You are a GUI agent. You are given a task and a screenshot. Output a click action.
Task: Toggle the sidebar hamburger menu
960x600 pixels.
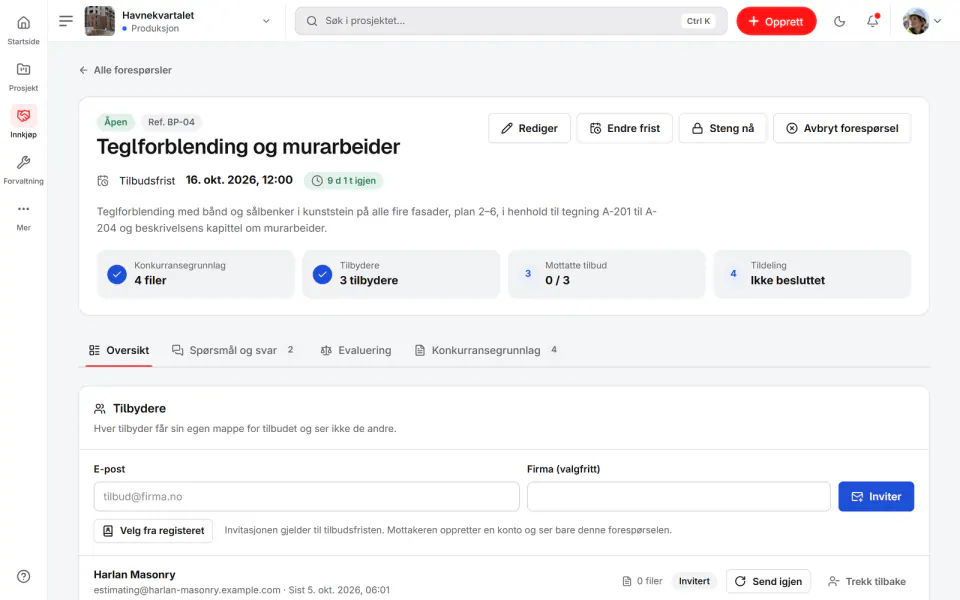[x=66, y=21]
